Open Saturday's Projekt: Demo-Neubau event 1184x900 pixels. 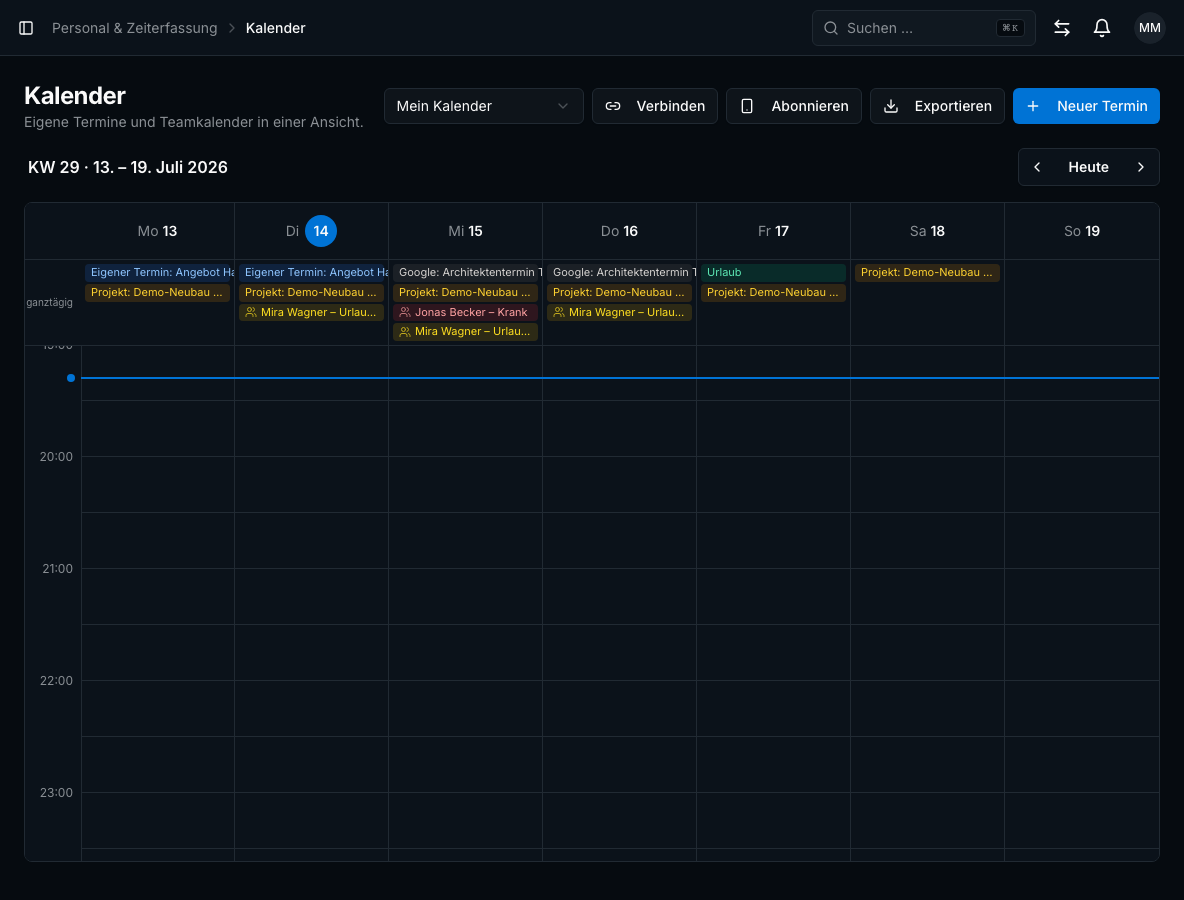927,273
